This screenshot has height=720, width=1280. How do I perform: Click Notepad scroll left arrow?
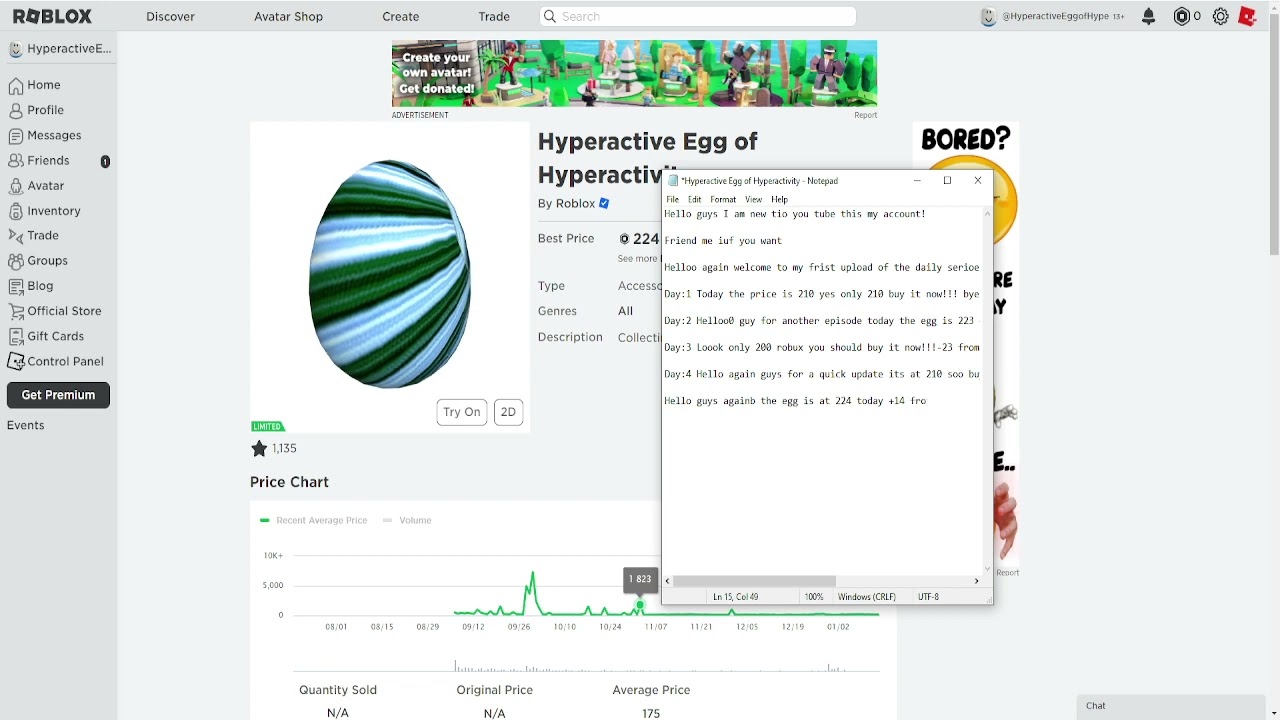click(x=668, y=581)
